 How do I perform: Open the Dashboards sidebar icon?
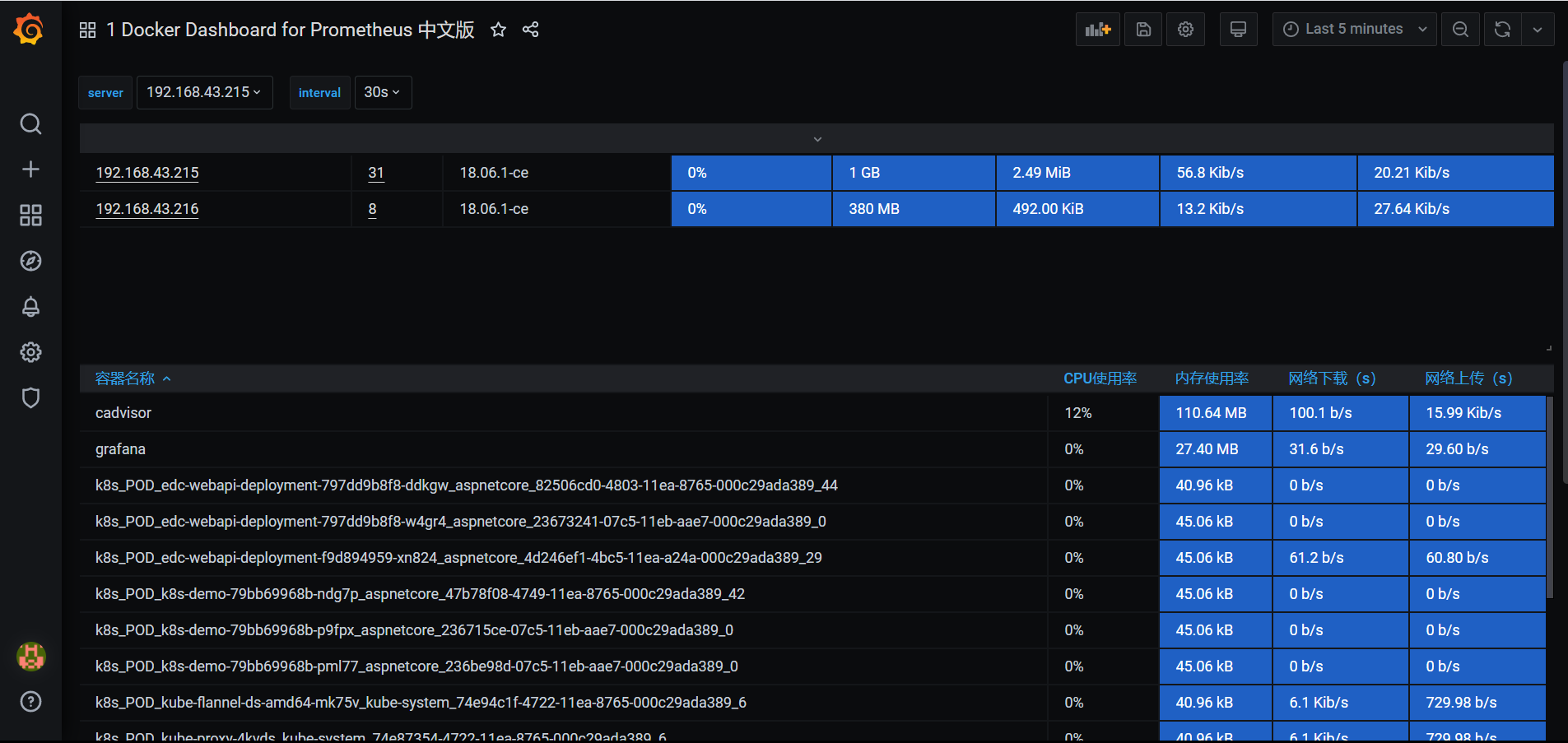(x=30, y=216)
